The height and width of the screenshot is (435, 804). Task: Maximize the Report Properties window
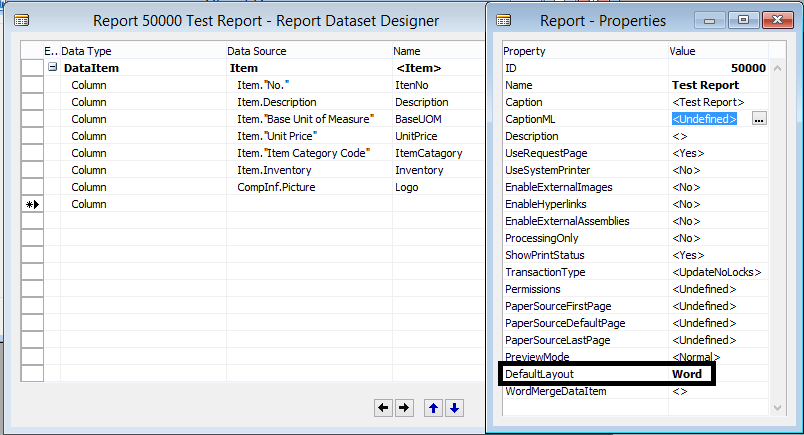pos(741,19)
